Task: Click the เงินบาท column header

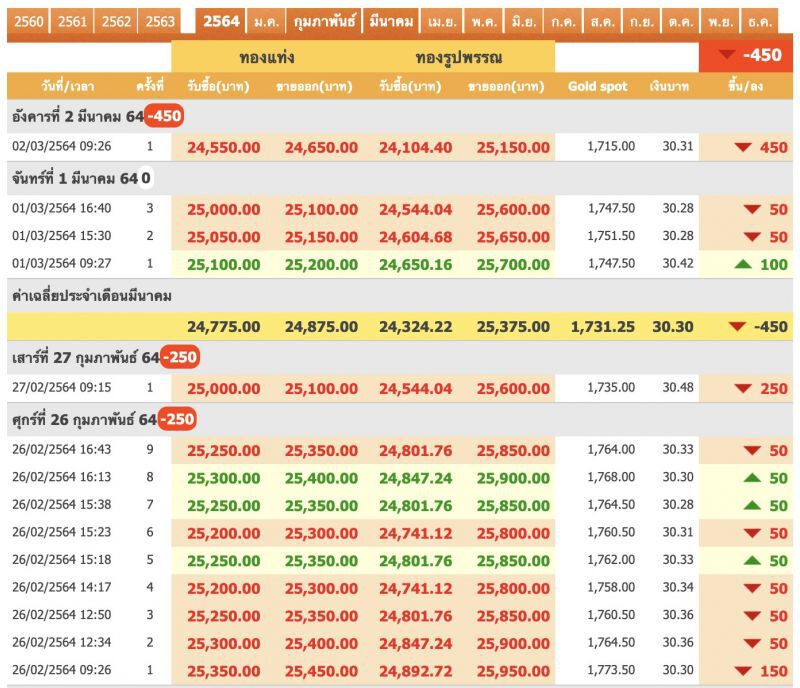Action: (x=669, y=86)
